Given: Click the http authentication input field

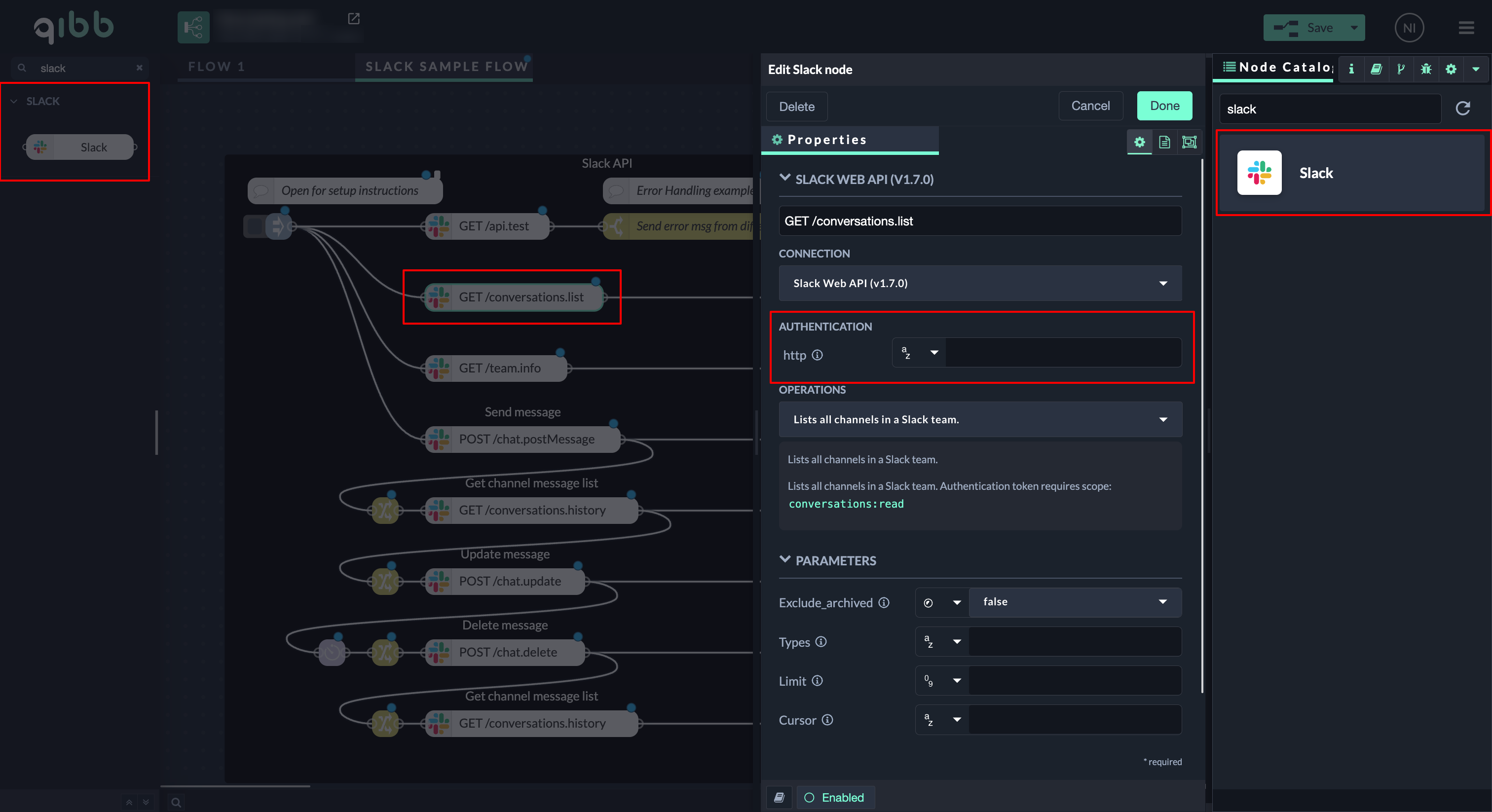Looking at the screenshot, I should (1063, 353).
